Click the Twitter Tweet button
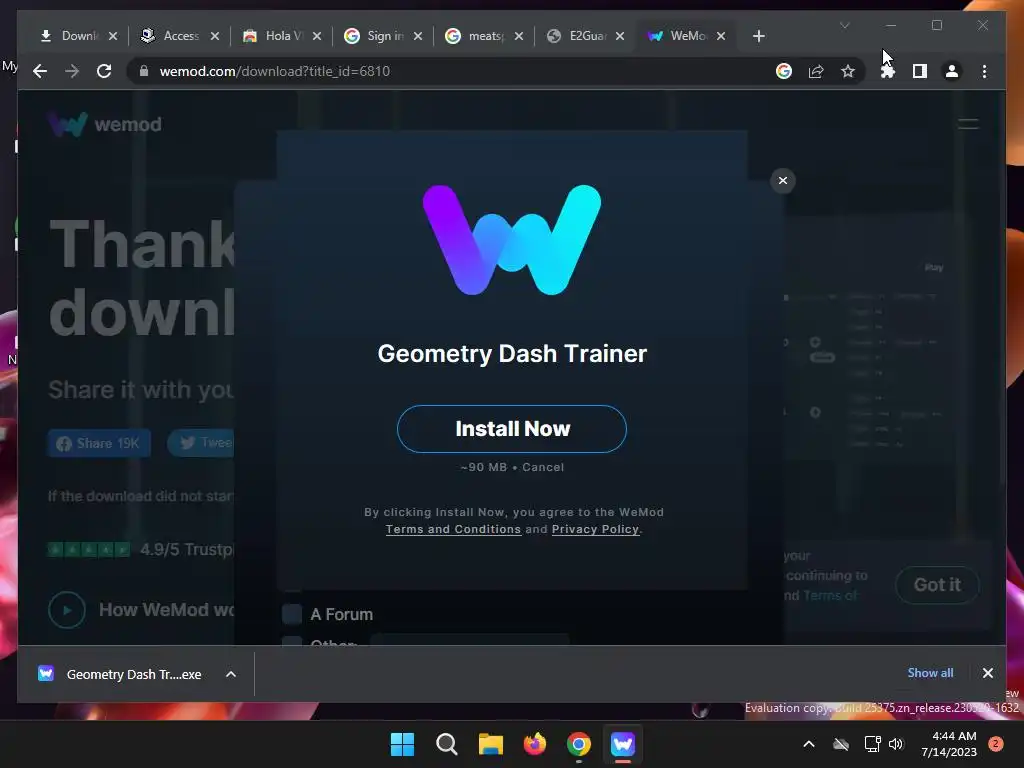1024x768 pixels. tap(201, 443)
